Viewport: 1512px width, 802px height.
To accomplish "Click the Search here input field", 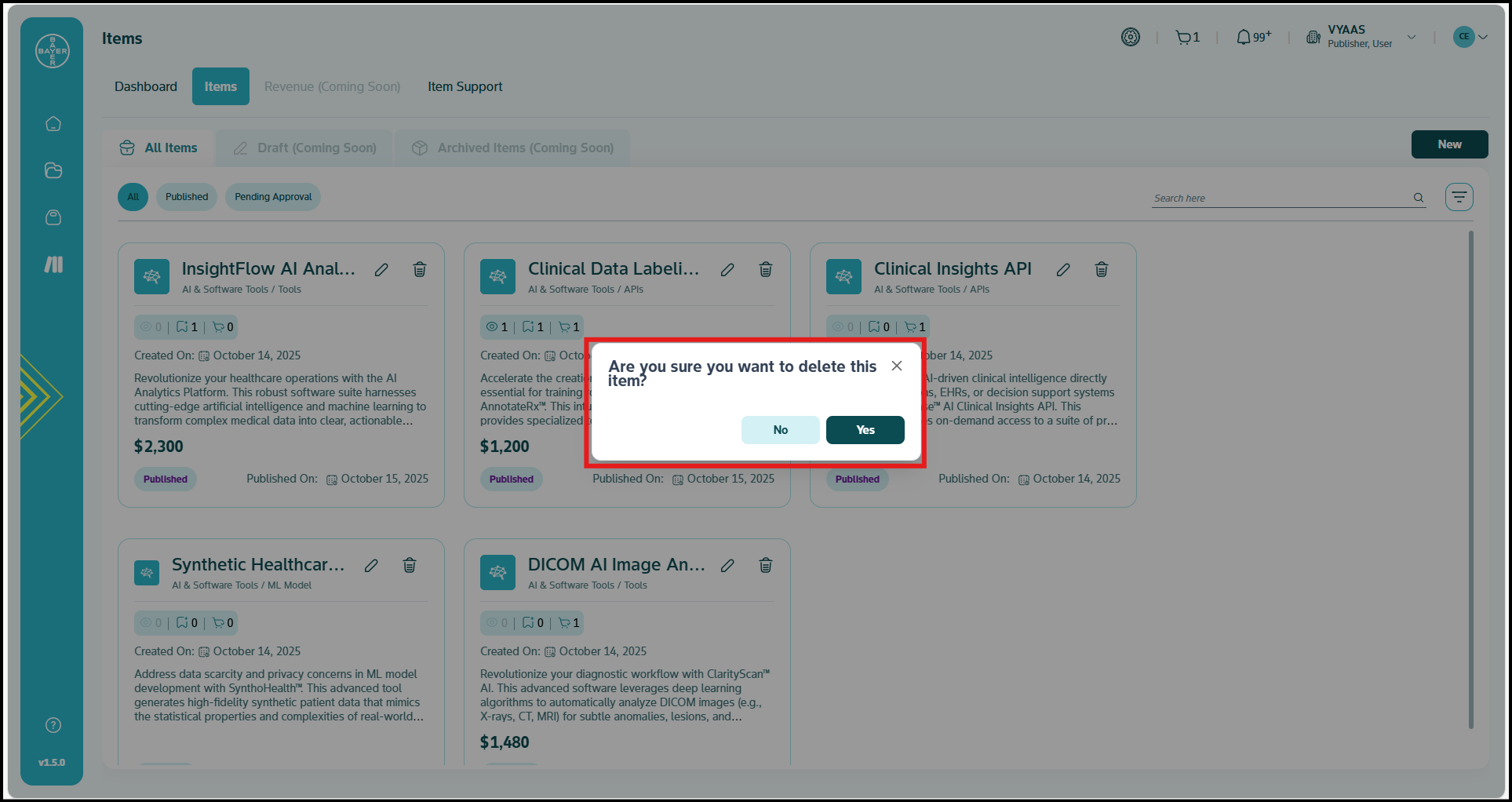I will coord(1279,199).
